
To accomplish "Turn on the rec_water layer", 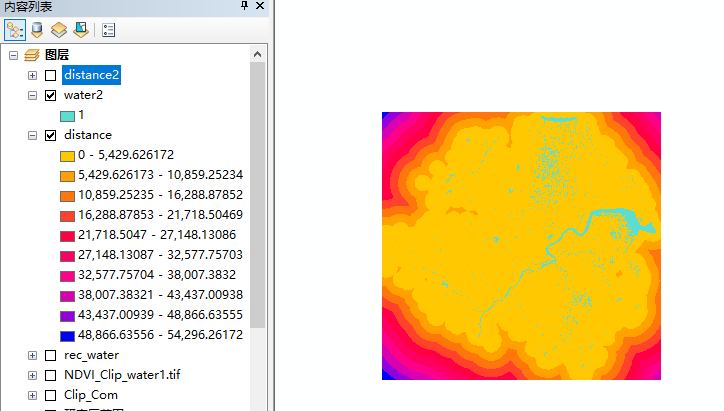I will [x=50, y=356].
